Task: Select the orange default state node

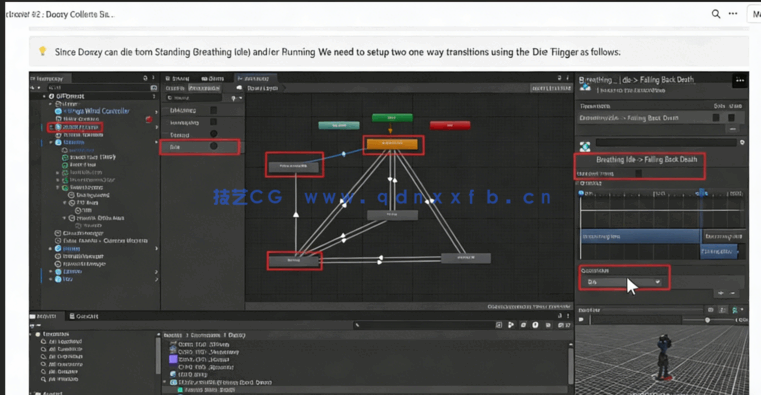Action: [392, 144]
